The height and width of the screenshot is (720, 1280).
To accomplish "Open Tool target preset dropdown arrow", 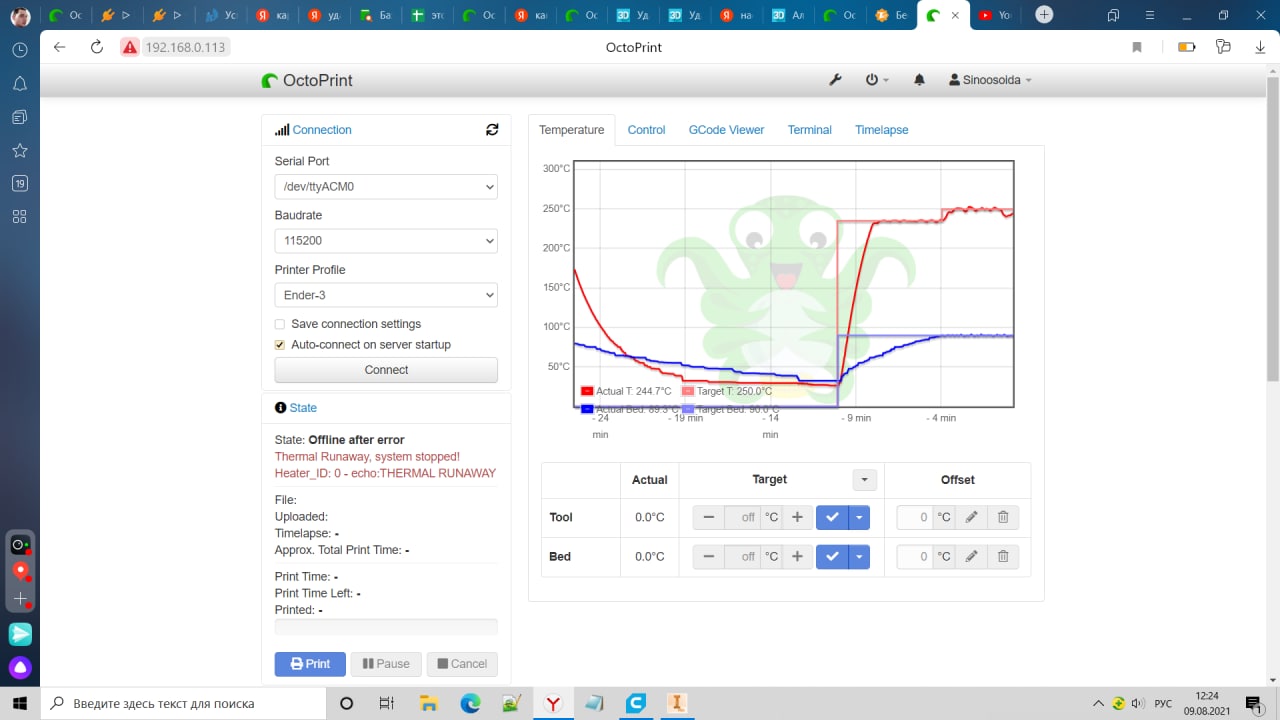I will click(x=859, y=517).
